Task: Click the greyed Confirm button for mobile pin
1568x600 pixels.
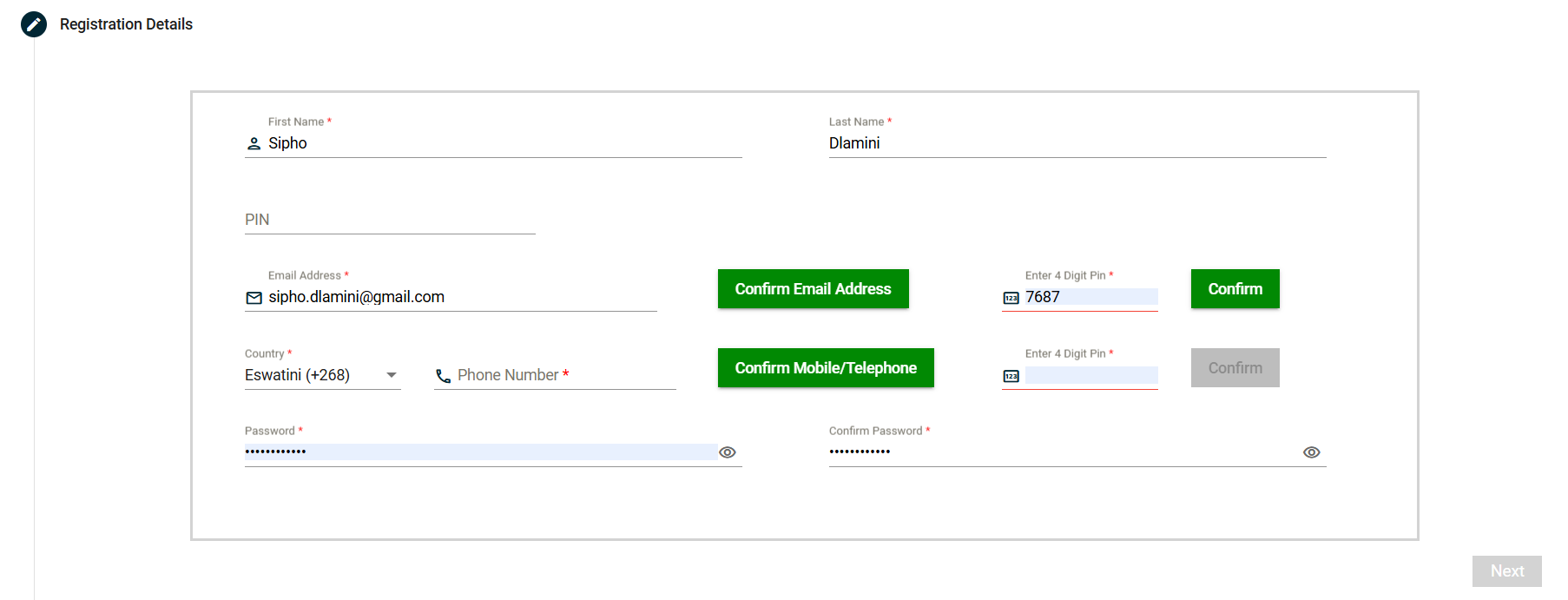Action: point(1235,368)
